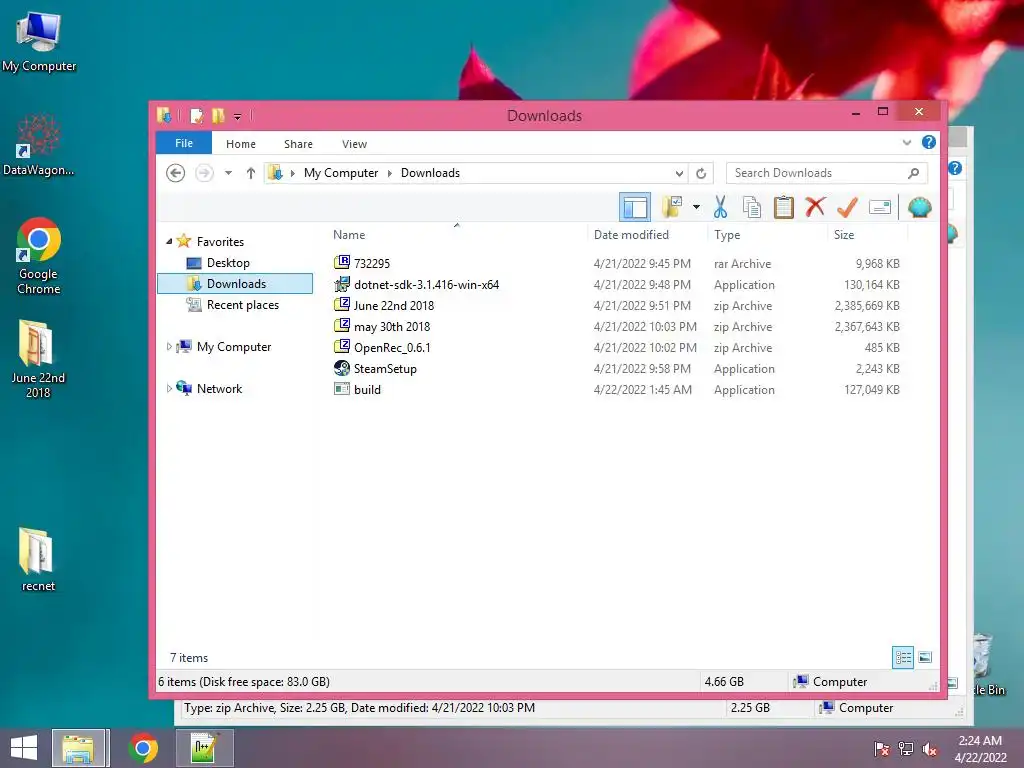This screenshot has width=1024, height=768.
Task: Switch to the Share ribbon tab
Action: click(298, 144)
